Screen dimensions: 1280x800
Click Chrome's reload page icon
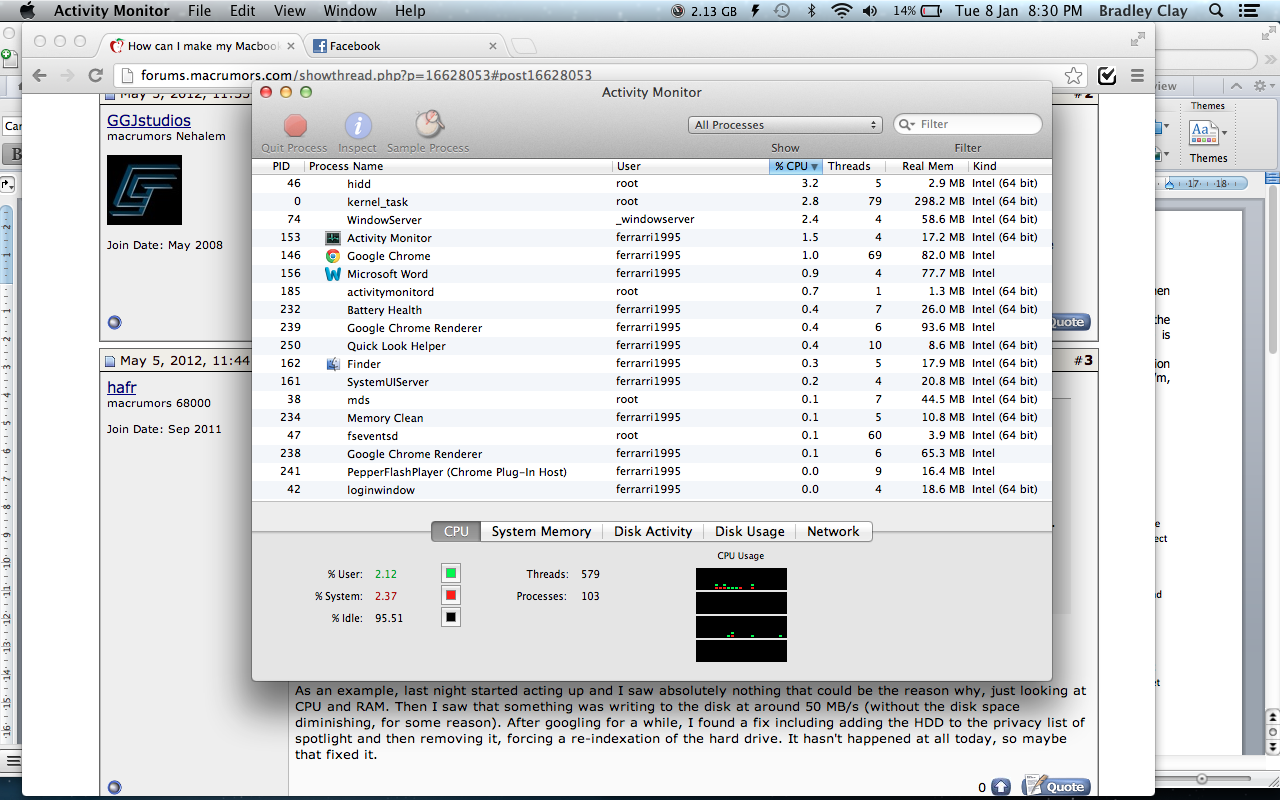[96, 75]
